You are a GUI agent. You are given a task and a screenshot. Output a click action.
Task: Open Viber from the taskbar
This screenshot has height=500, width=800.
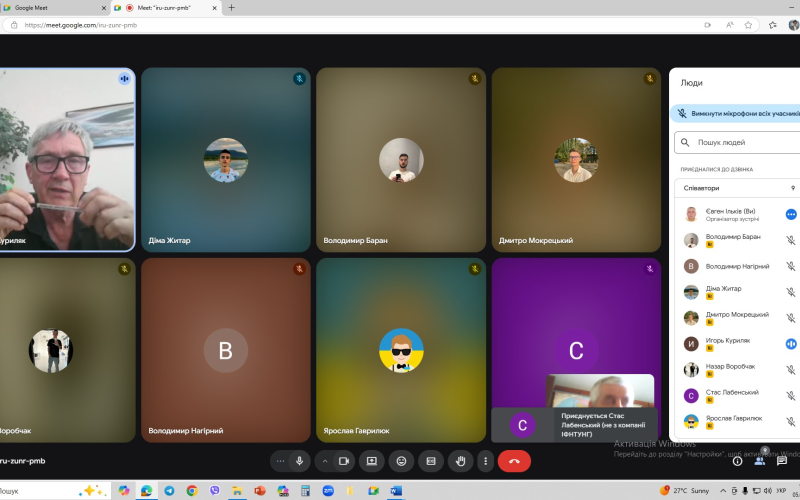point(215,491)
